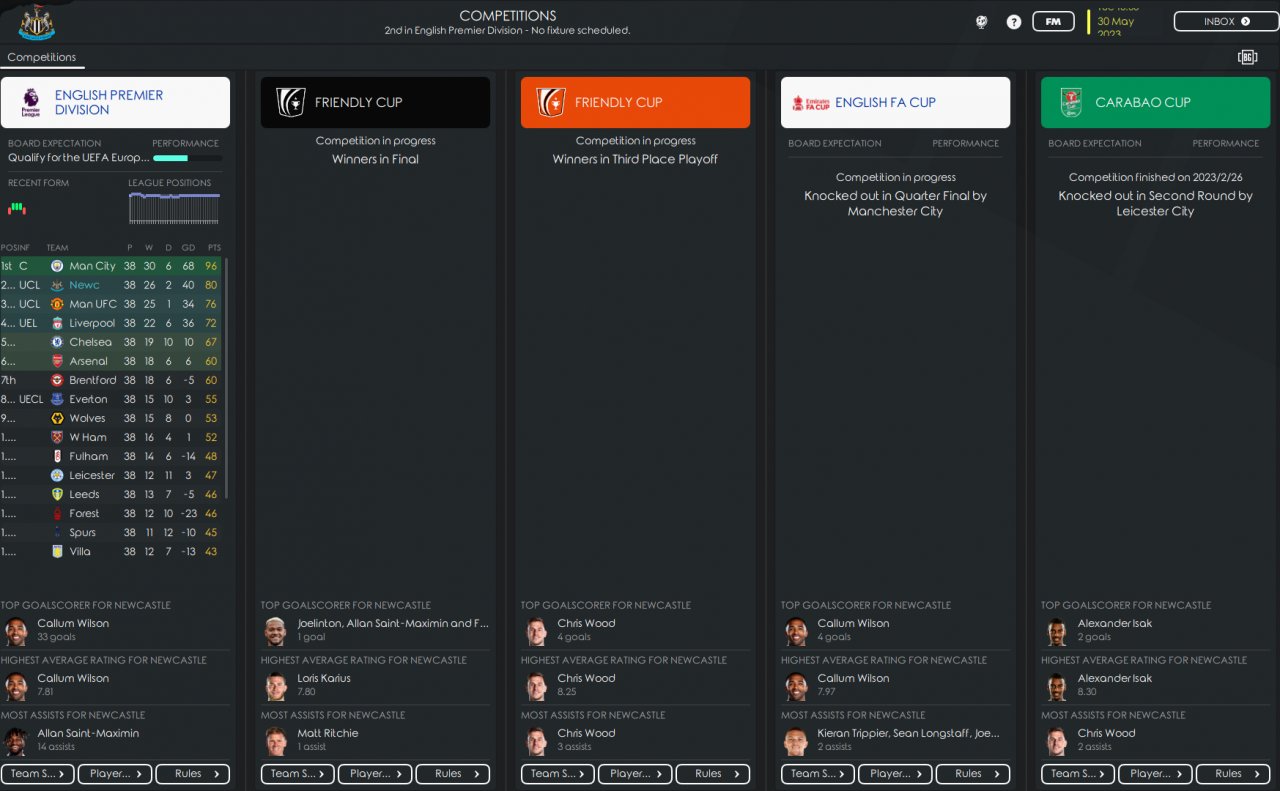Click Allan Saint-Maximin's portrait under Premier Division assists

pyautogui.click(x=16, y=741)
